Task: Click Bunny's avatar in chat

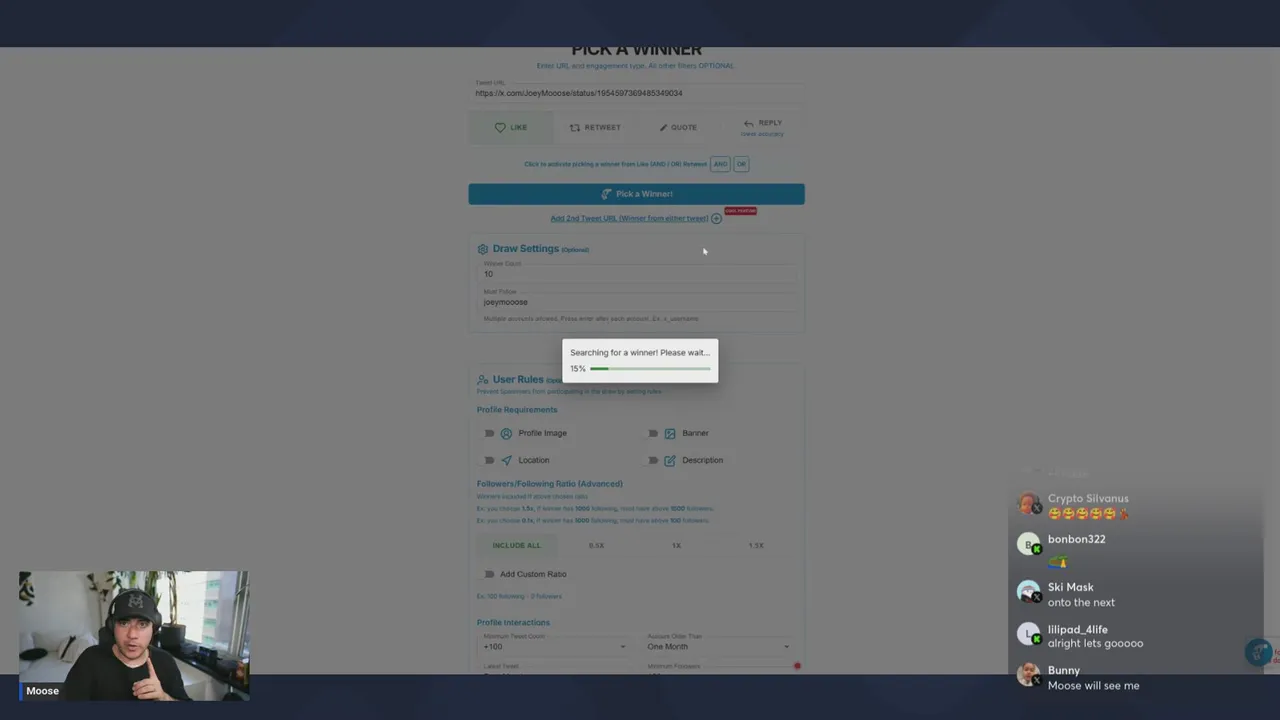Action: coord(1028,675)
